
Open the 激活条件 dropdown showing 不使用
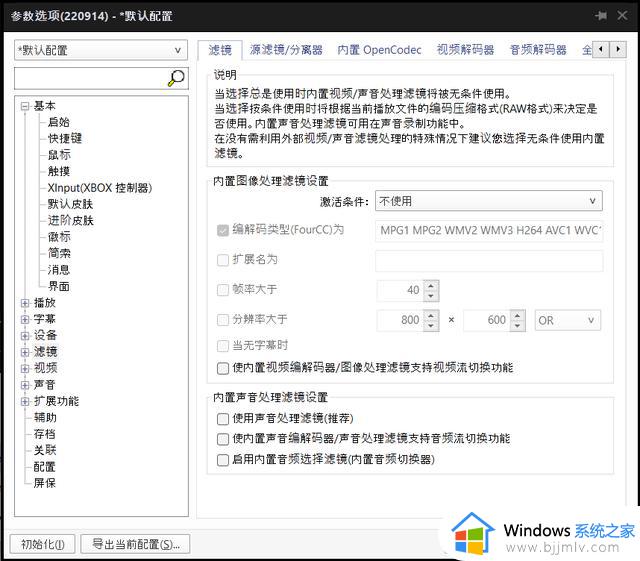point(489,201)
